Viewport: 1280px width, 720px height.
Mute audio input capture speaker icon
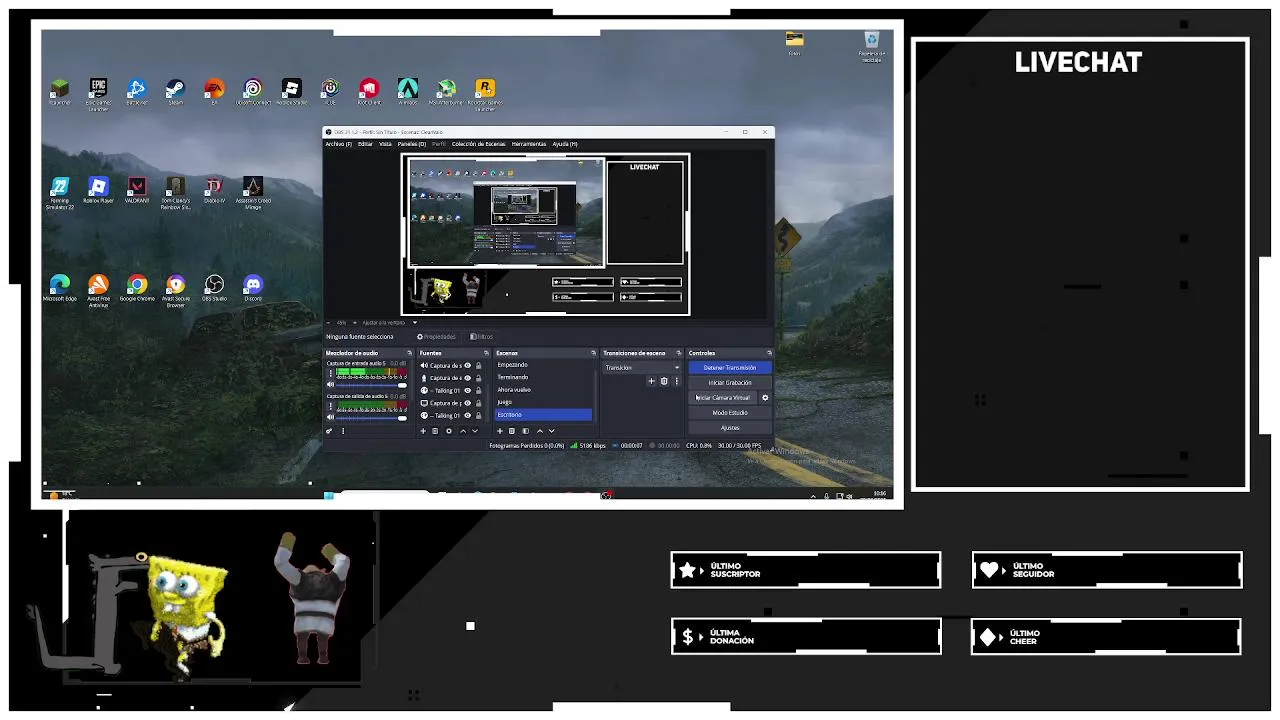coord(330,385)
